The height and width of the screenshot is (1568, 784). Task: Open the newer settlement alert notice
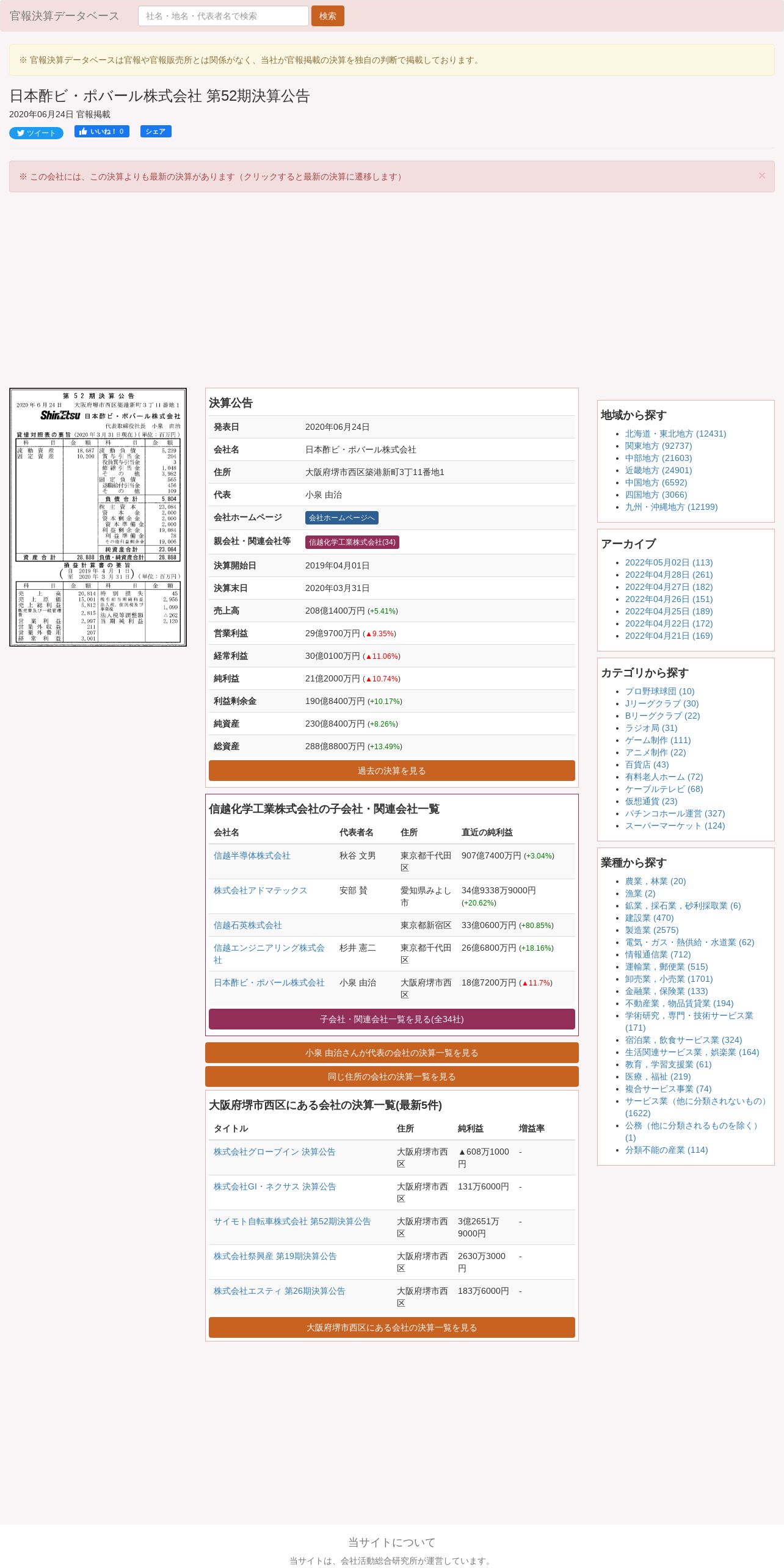coord(212,176)
